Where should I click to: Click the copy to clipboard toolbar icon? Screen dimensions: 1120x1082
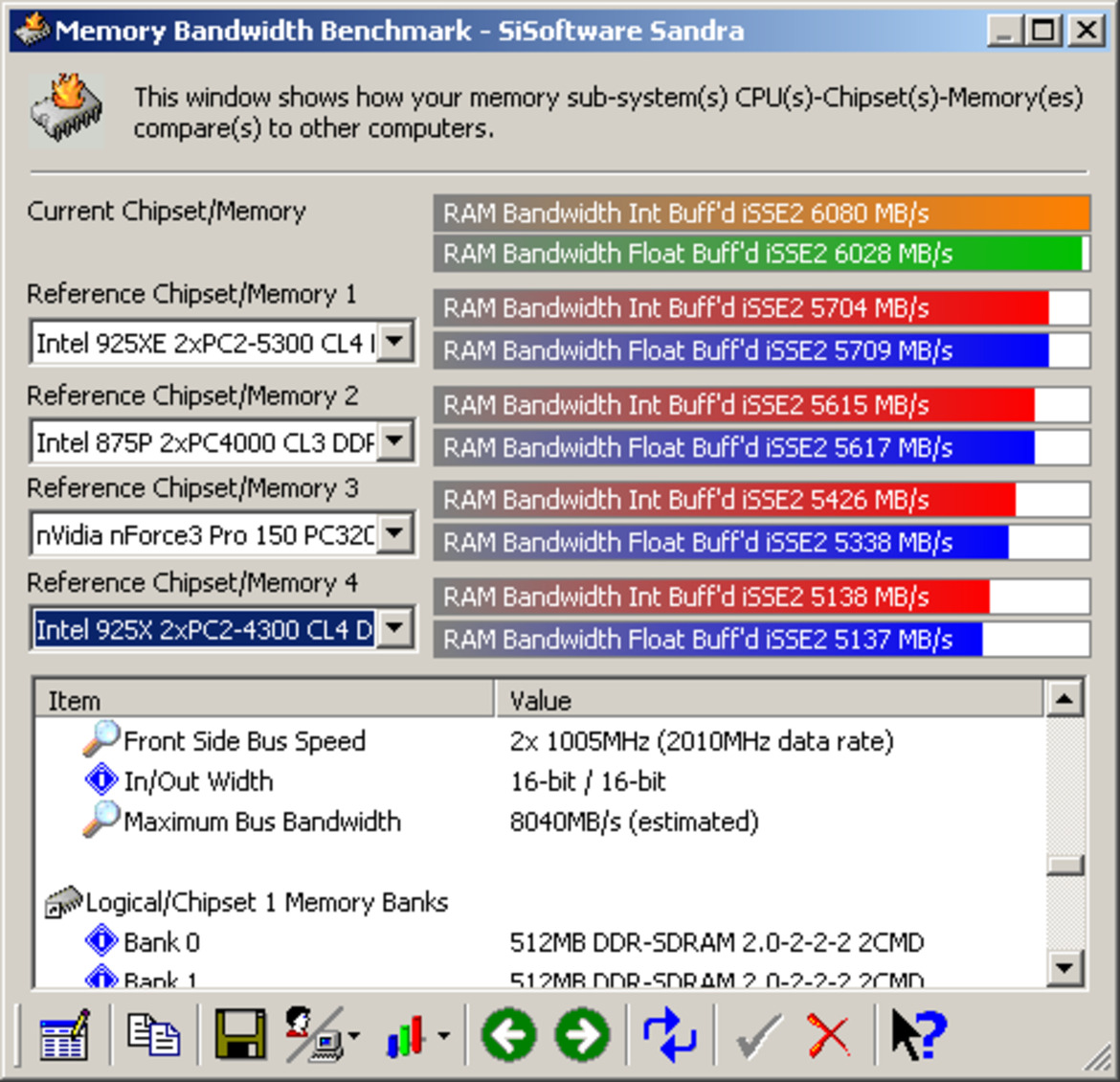coord(153,1034)
